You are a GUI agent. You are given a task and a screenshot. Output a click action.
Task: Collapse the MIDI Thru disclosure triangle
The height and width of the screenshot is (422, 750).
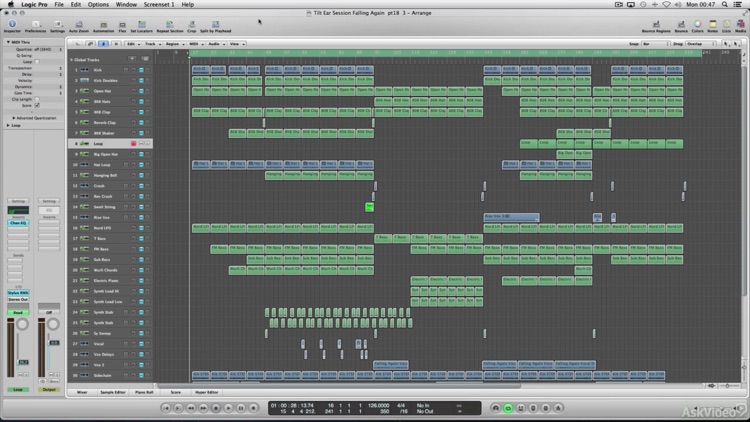(8, 42)
